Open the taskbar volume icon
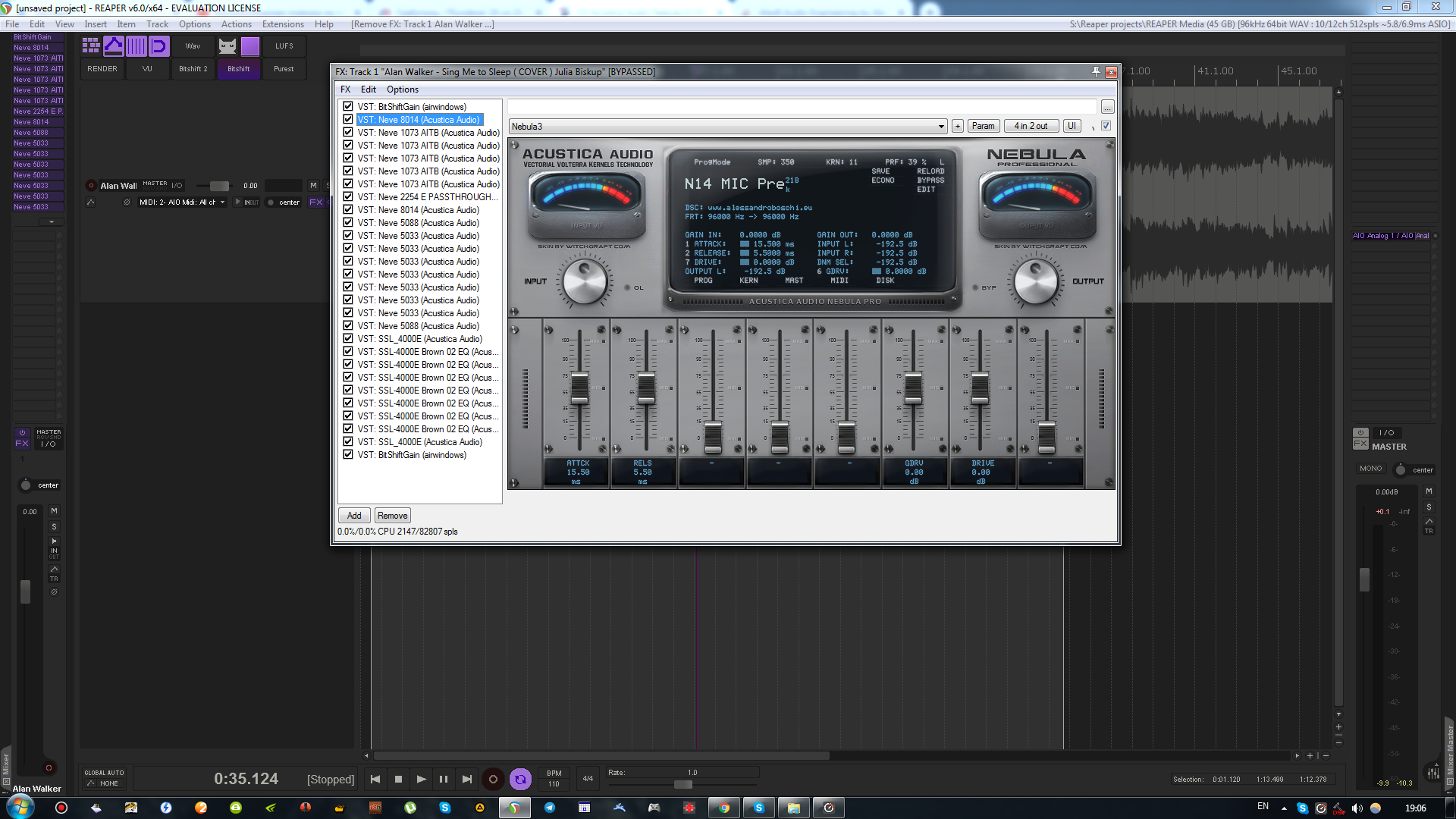 1357,808
